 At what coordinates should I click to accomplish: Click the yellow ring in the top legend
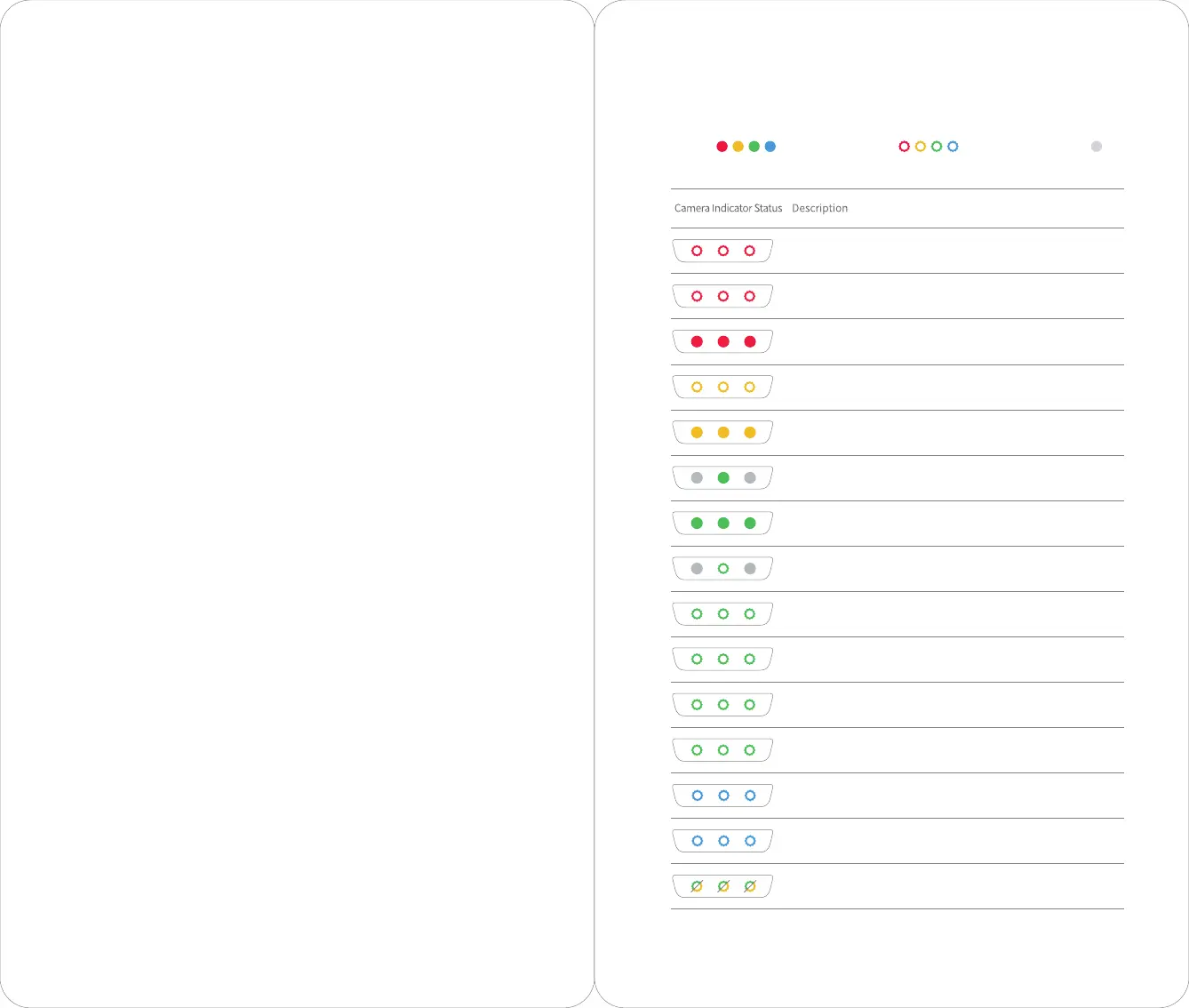click(920, 147)
